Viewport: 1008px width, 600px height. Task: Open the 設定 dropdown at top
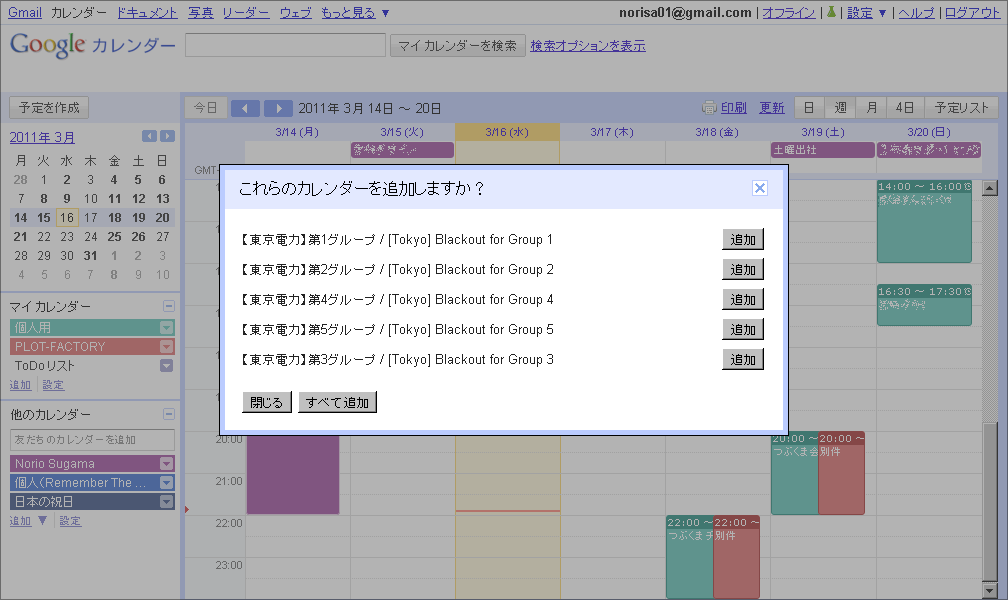click(867, 12)
